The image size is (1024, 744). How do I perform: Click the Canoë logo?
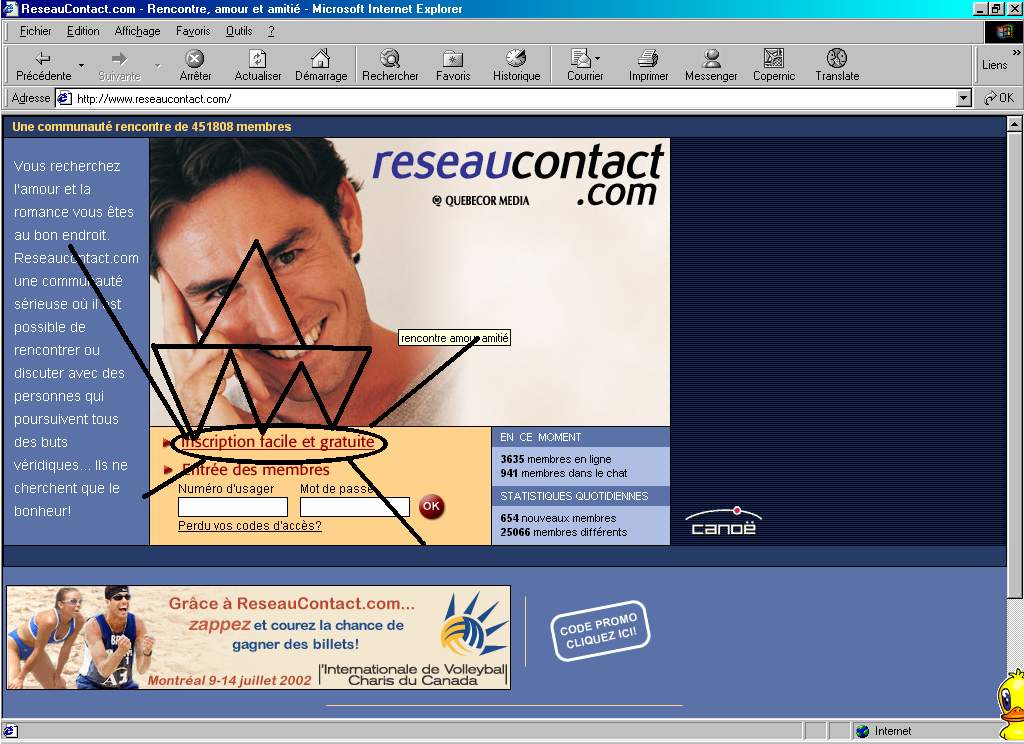point(724,521)
